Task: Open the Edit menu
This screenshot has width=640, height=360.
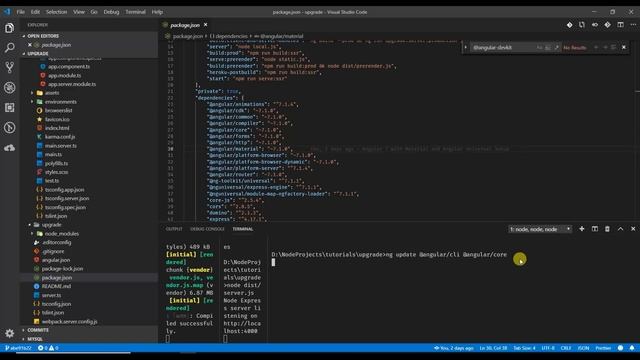Action: (x=35, y=12)
